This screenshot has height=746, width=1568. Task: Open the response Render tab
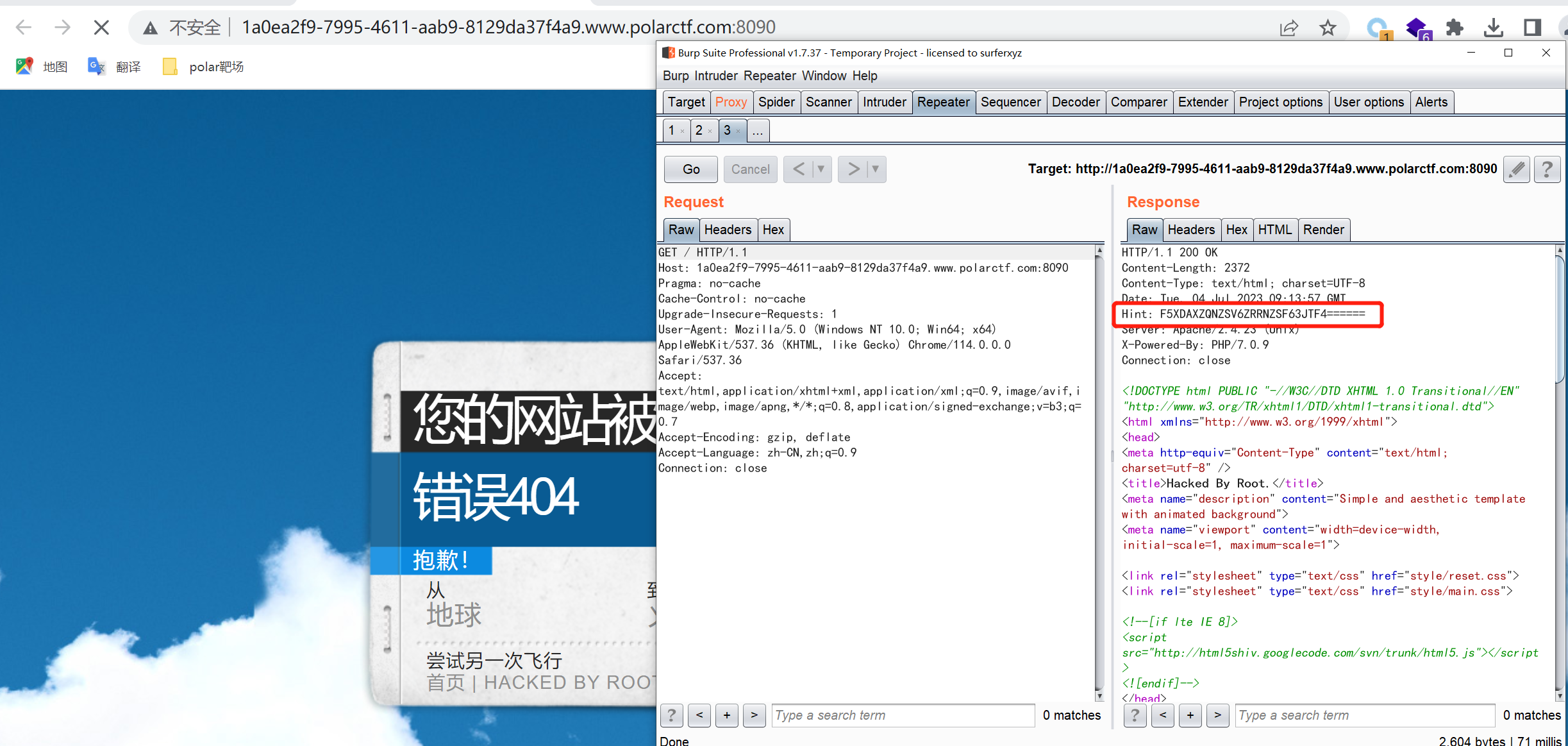coord(1323,230)
